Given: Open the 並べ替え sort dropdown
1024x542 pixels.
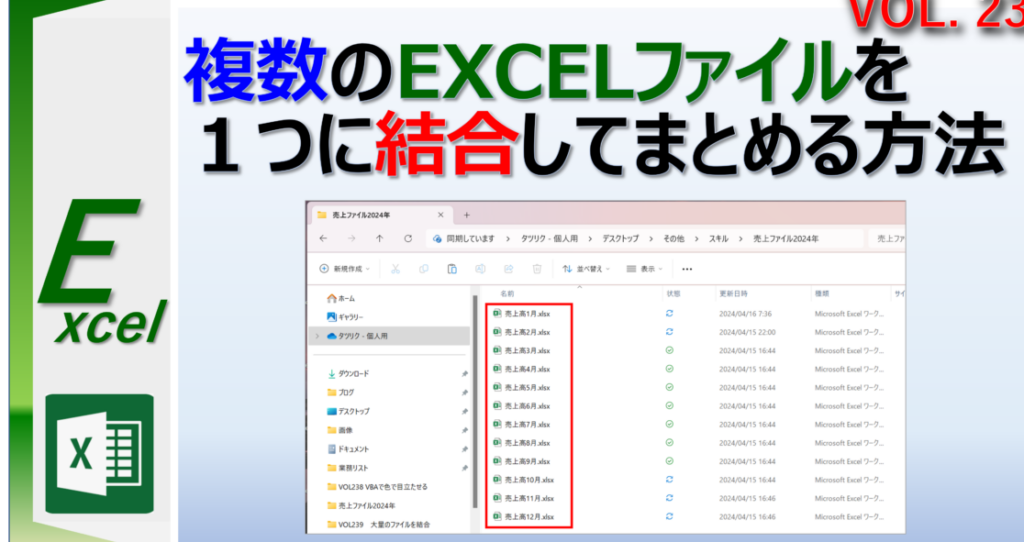Looking at the screenshot, I should [586, 269].
